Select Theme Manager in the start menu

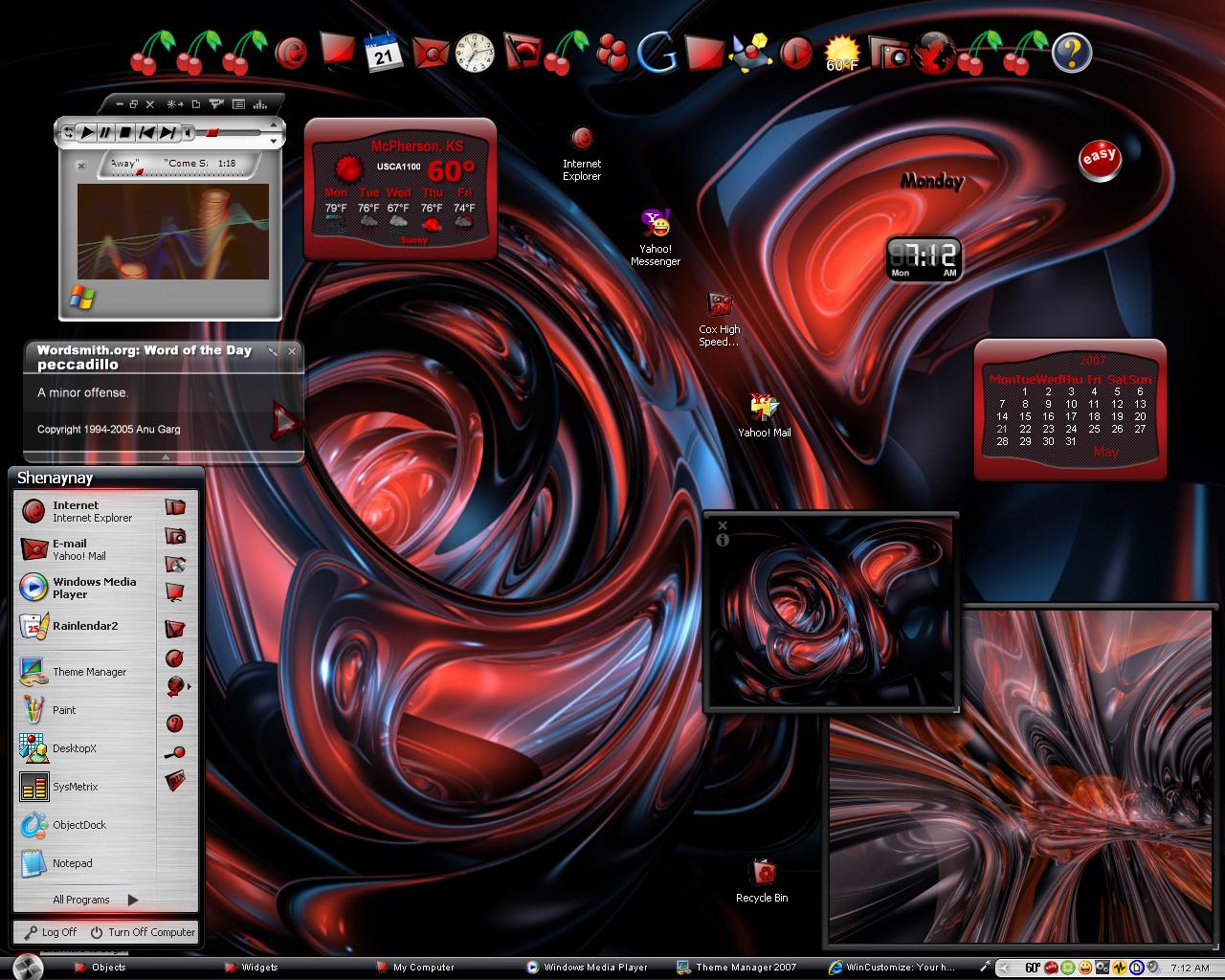[75, 672]
